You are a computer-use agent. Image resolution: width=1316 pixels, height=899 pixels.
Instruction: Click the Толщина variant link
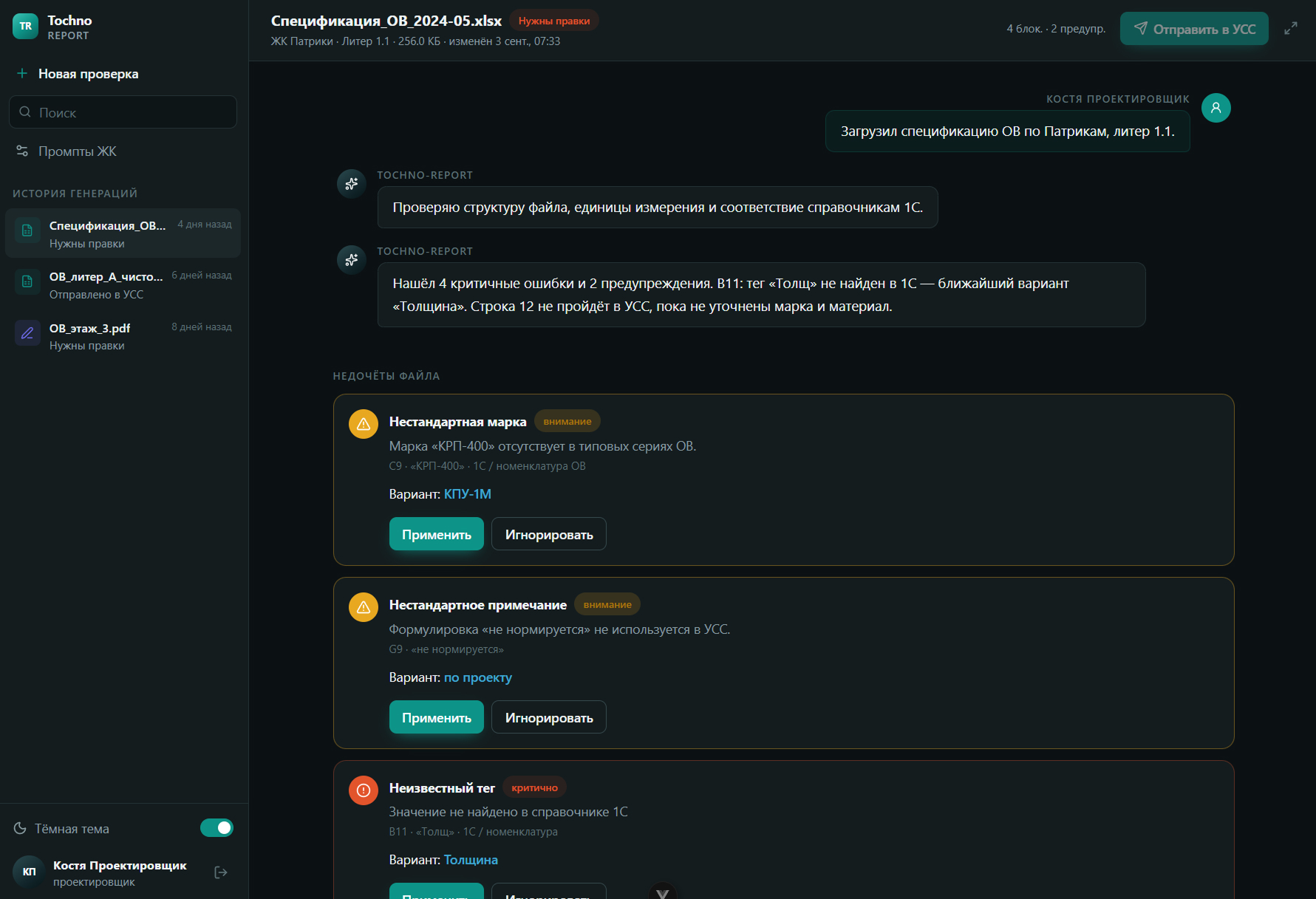(x=471, y=860)
